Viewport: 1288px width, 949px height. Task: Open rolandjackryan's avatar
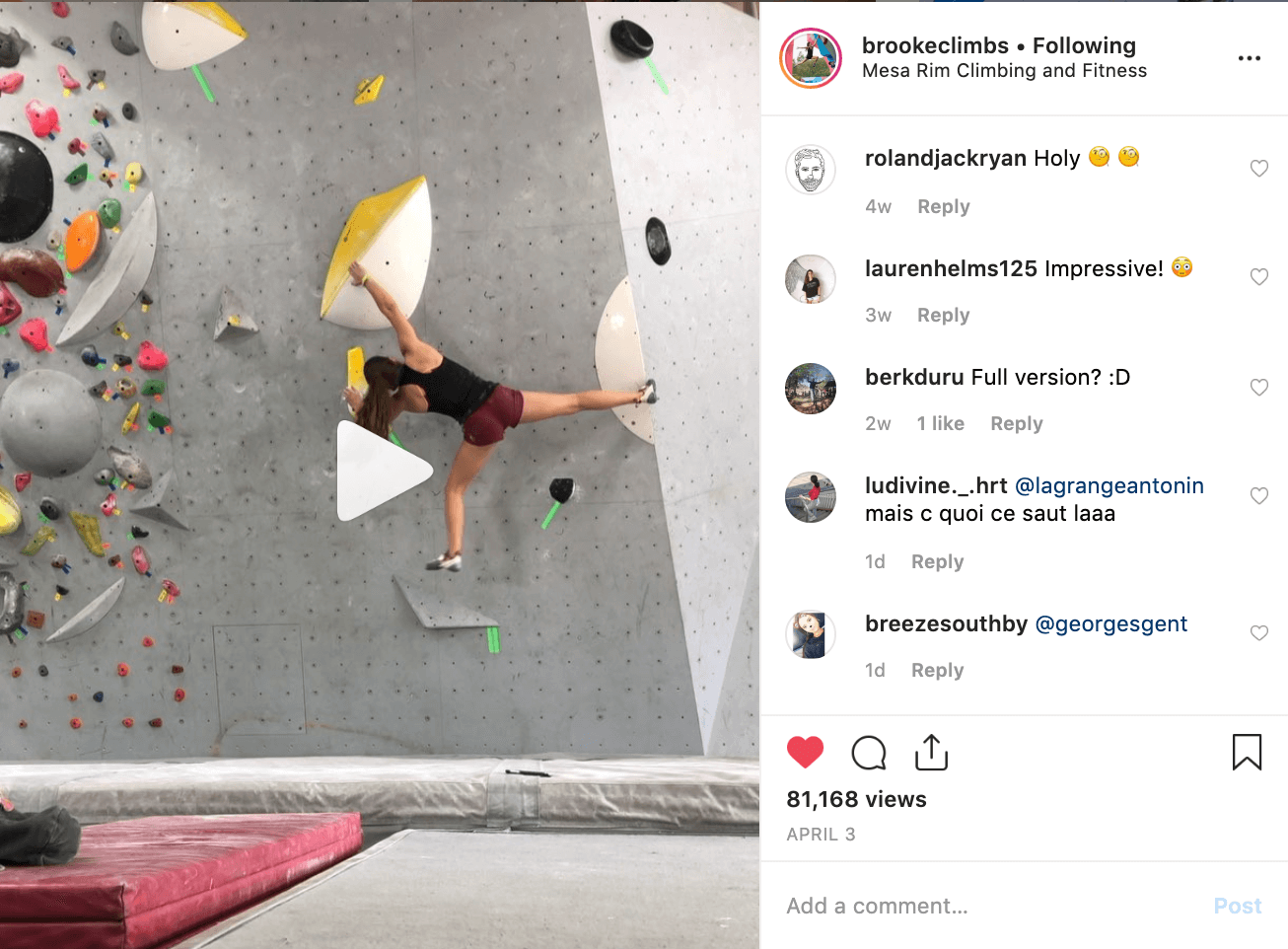coord(811,170)
